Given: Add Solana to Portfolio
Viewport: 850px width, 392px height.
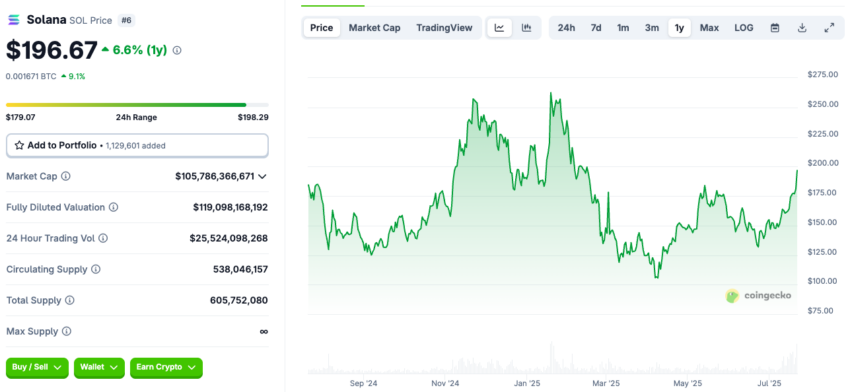Looking at the screenshot, I should (x=137, y=145).
